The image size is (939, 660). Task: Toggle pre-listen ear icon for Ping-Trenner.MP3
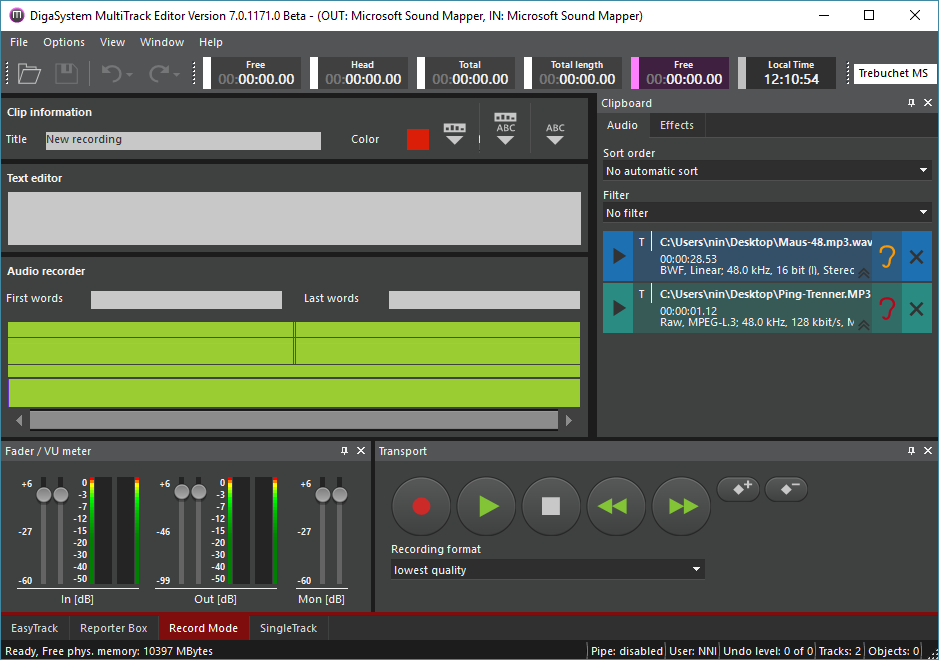click(886, 308)
